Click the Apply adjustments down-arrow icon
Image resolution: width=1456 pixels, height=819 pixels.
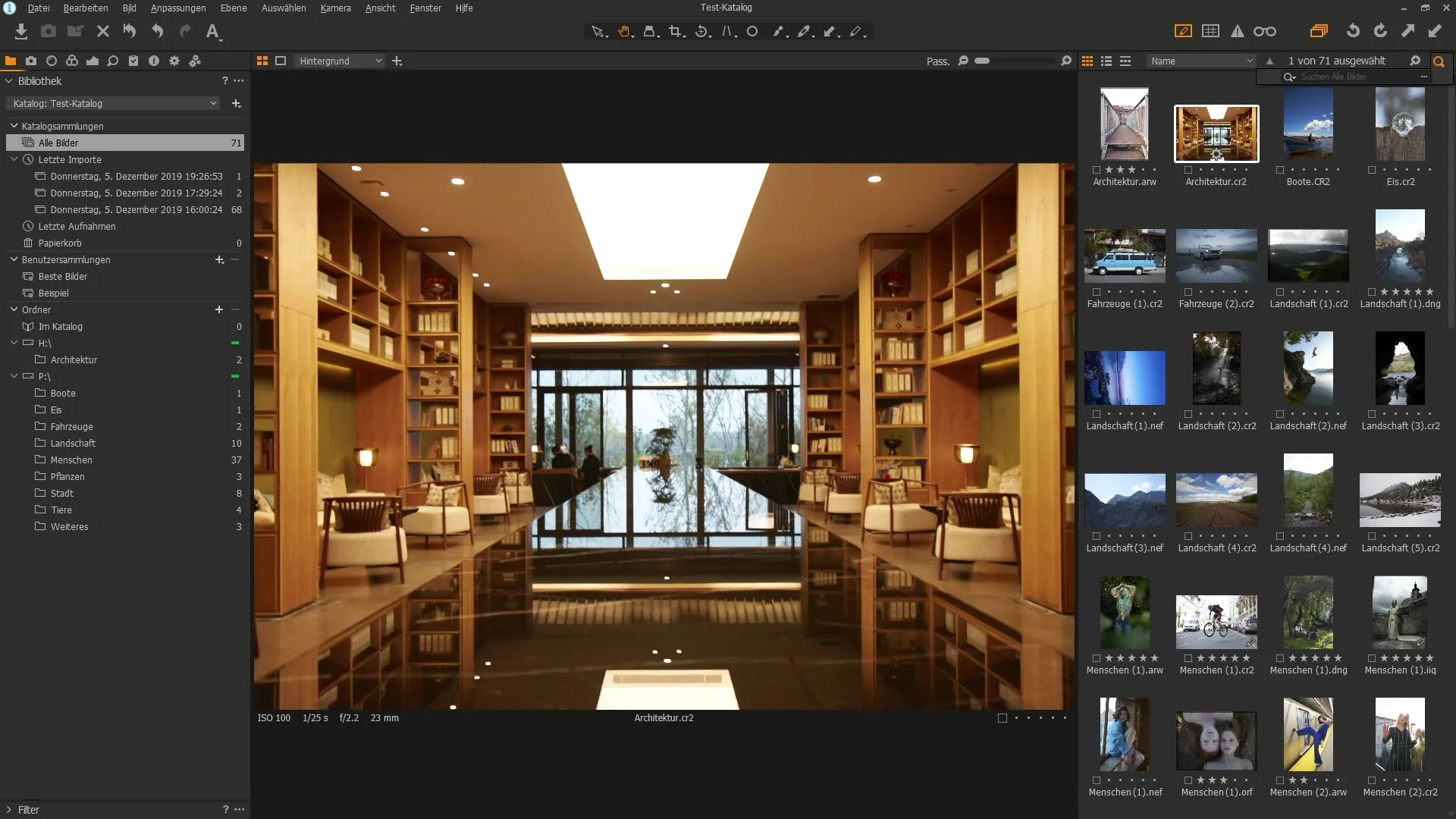point(1435,31)
